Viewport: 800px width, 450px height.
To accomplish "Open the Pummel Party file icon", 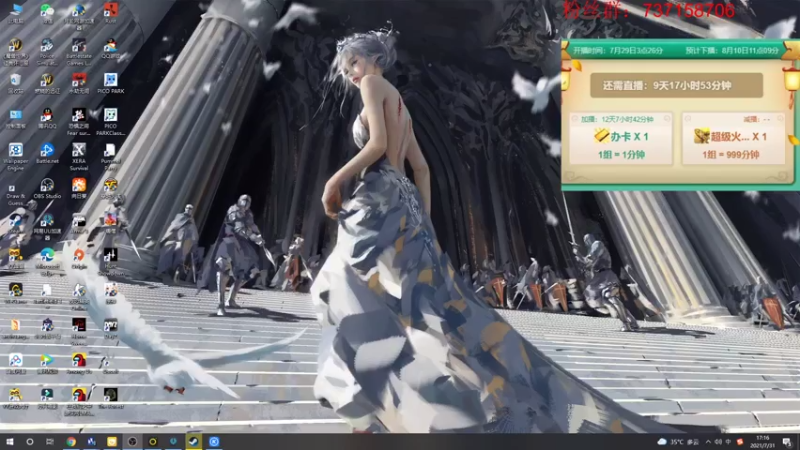I will (x=110, y=156).
